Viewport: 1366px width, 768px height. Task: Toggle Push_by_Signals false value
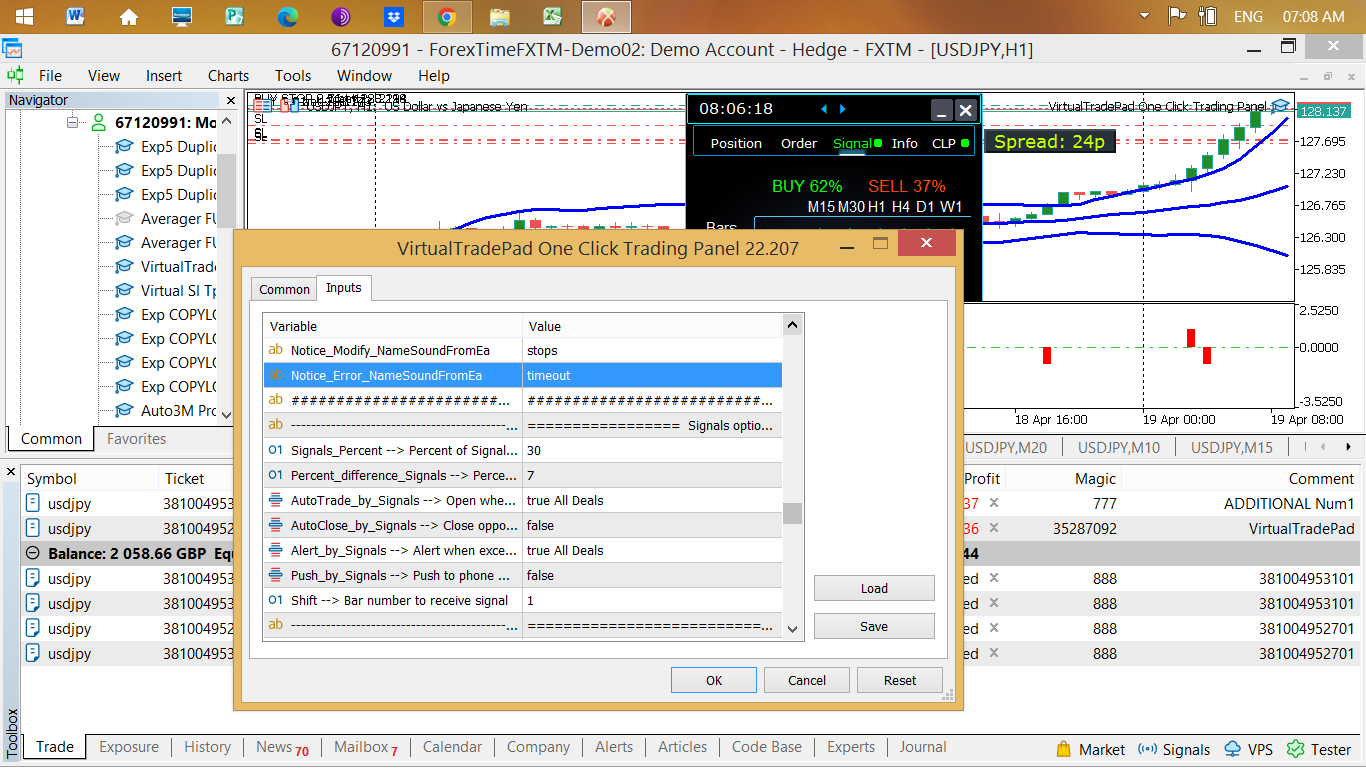[652, 576]
